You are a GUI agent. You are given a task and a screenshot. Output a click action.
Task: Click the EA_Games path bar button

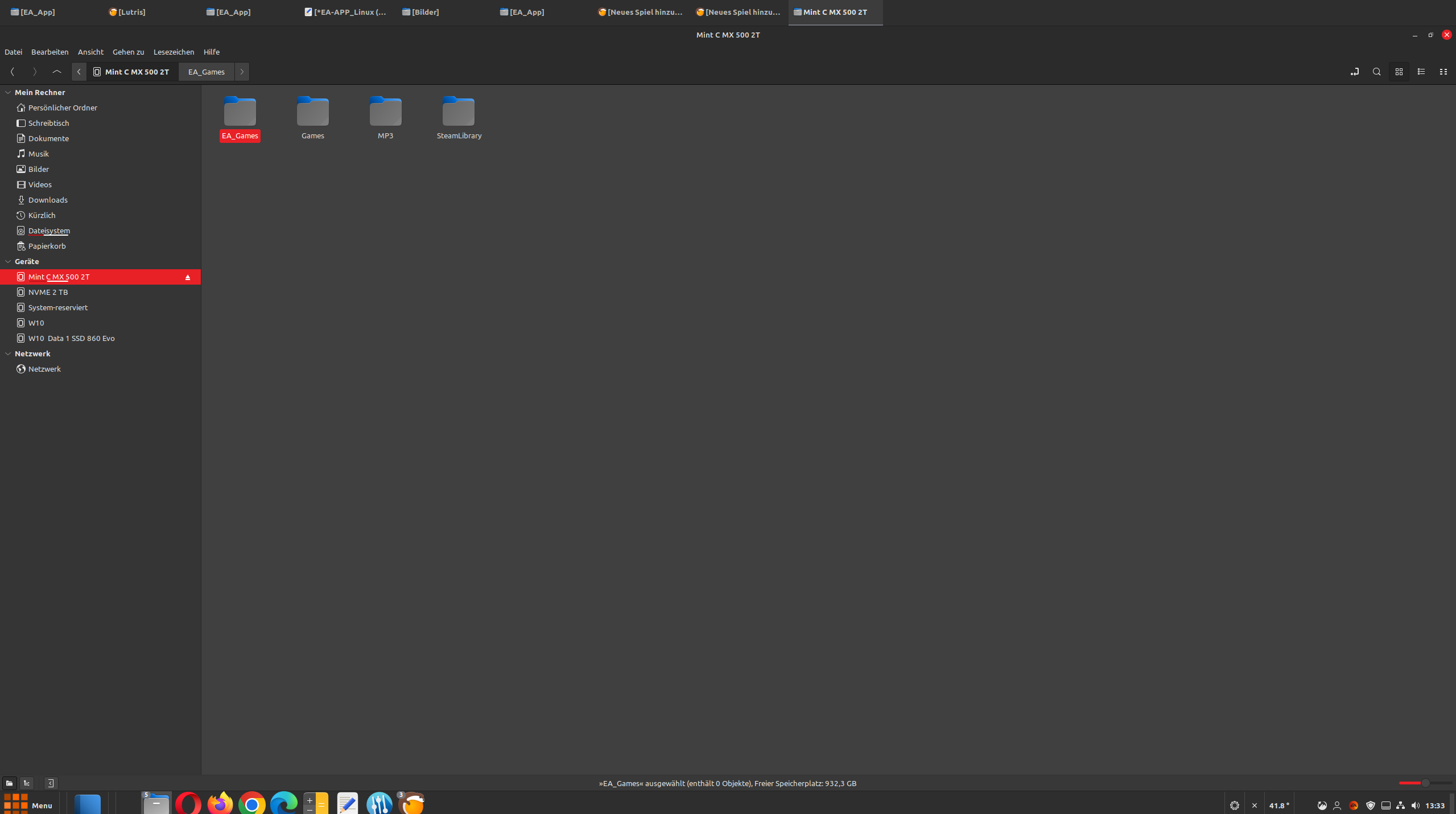tap(207, 72)
